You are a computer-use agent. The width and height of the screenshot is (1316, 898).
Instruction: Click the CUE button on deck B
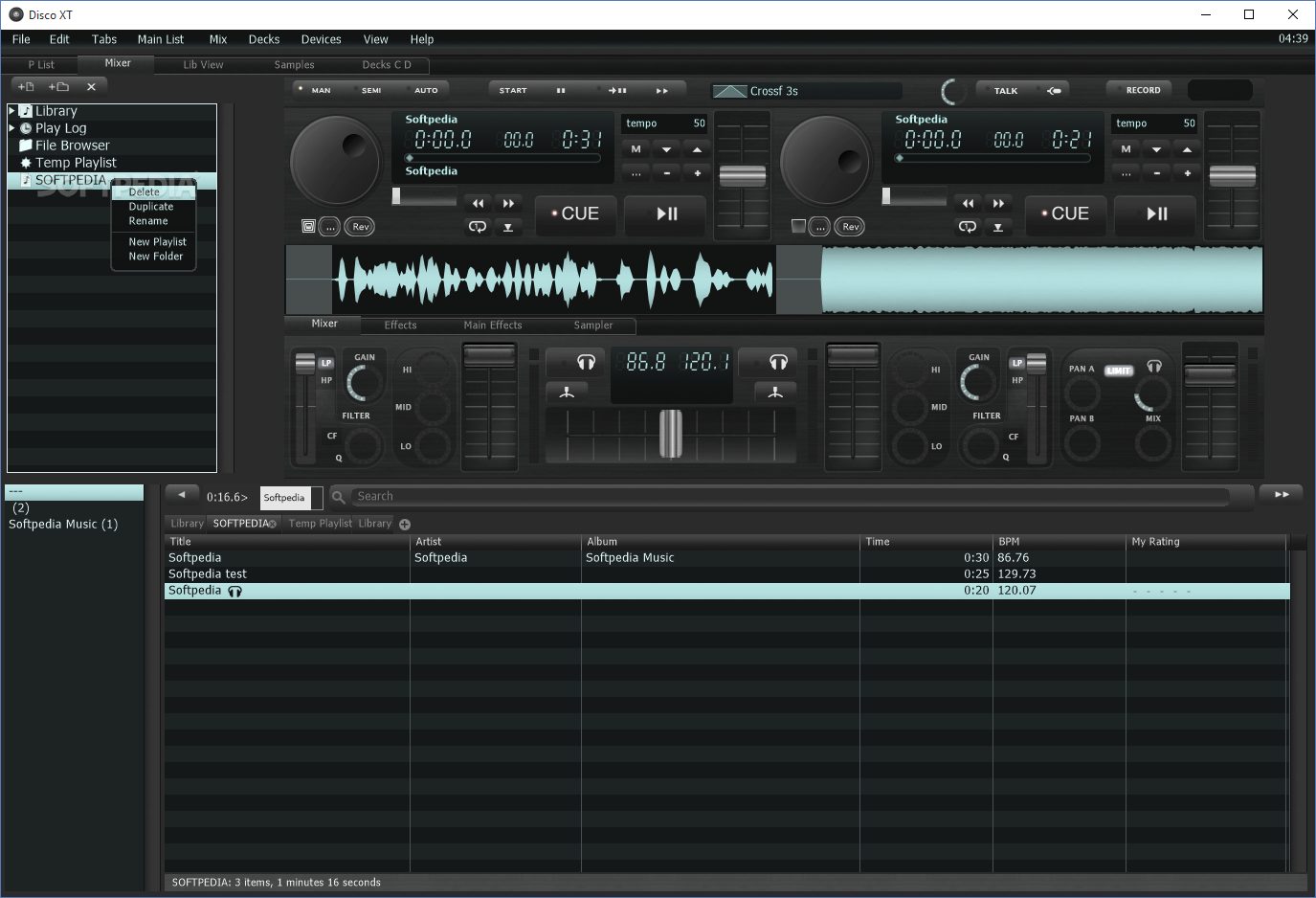1064,214
